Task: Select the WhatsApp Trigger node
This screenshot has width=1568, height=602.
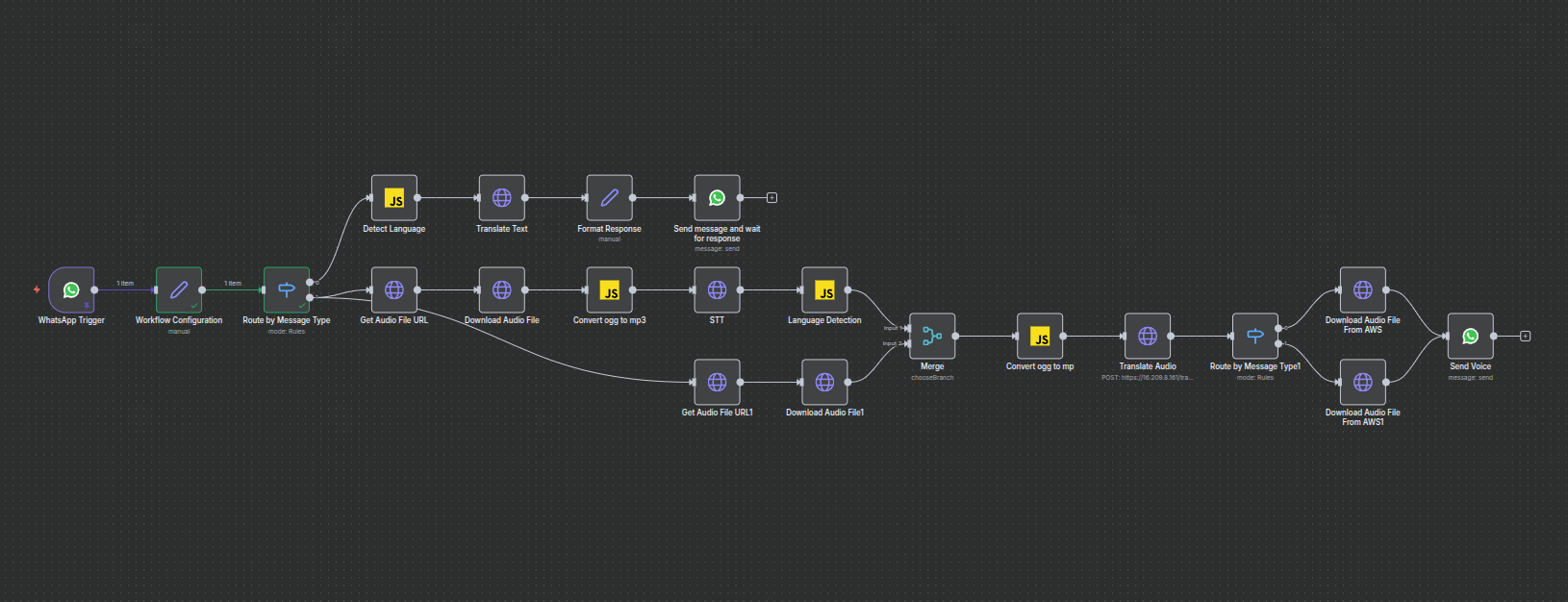Action: tap(71, 289)
